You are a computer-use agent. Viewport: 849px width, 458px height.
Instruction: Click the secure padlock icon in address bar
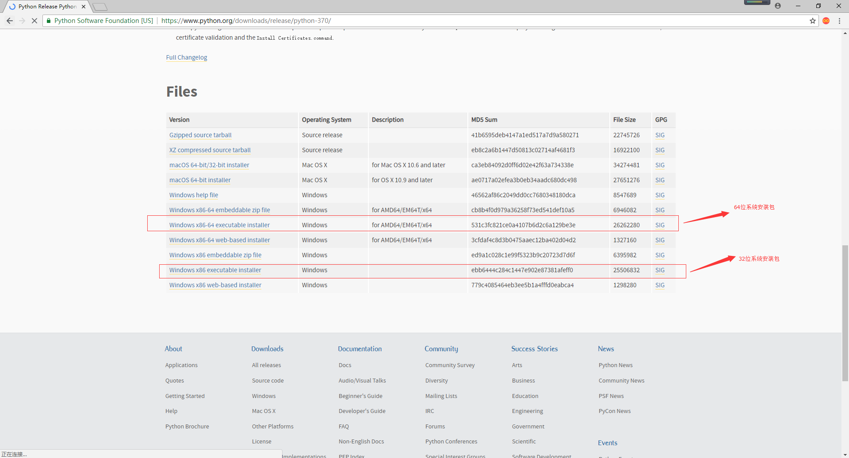49,21
